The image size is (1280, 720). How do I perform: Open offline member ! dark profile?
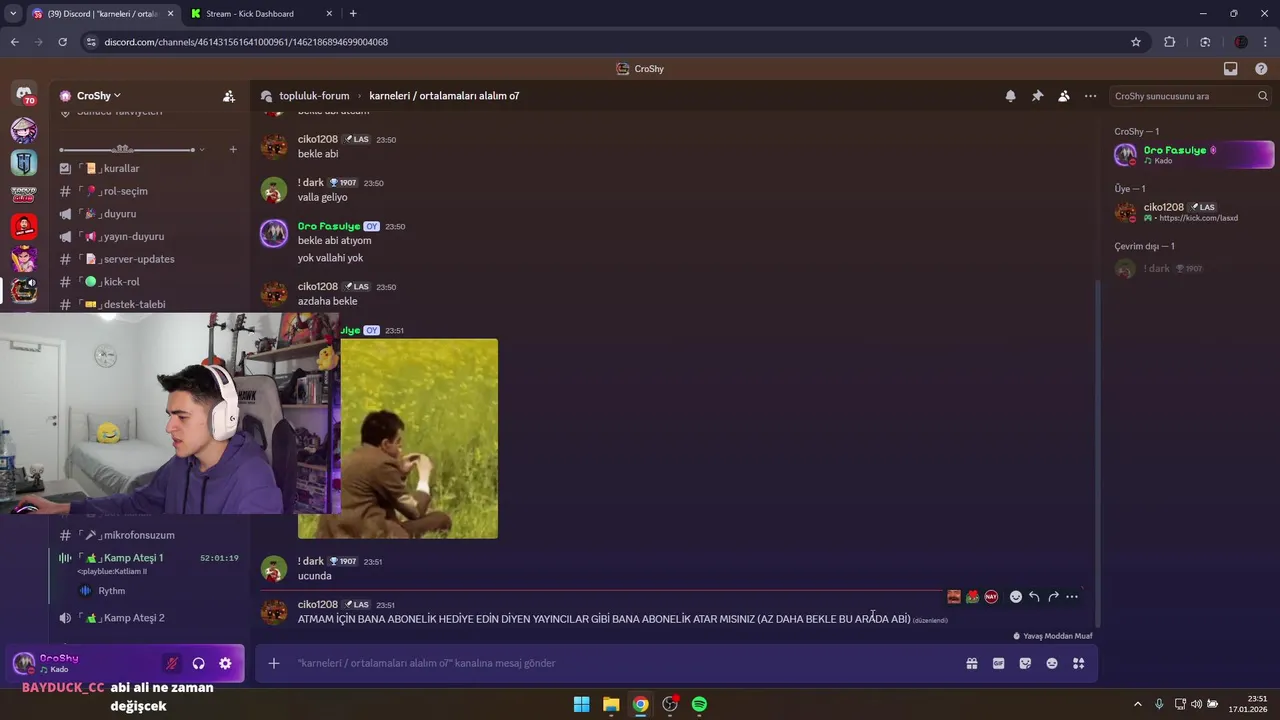click(x=1192, y=269)
